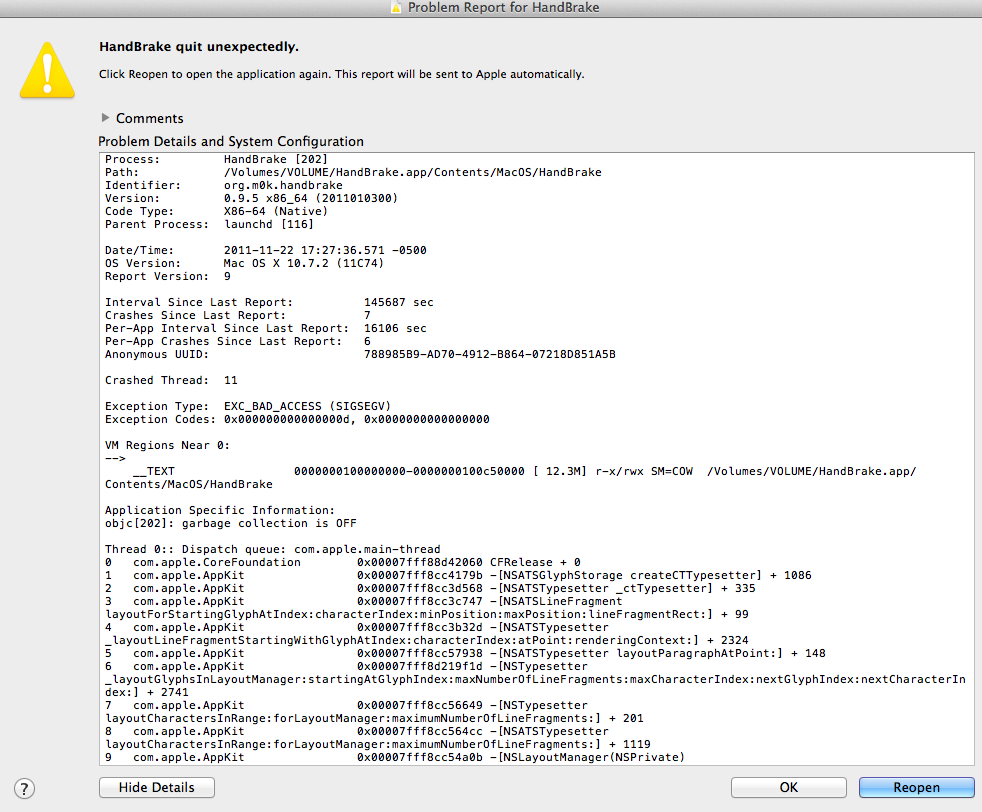
Task: Click the Exception Codes line
Action: coord(297,419)
